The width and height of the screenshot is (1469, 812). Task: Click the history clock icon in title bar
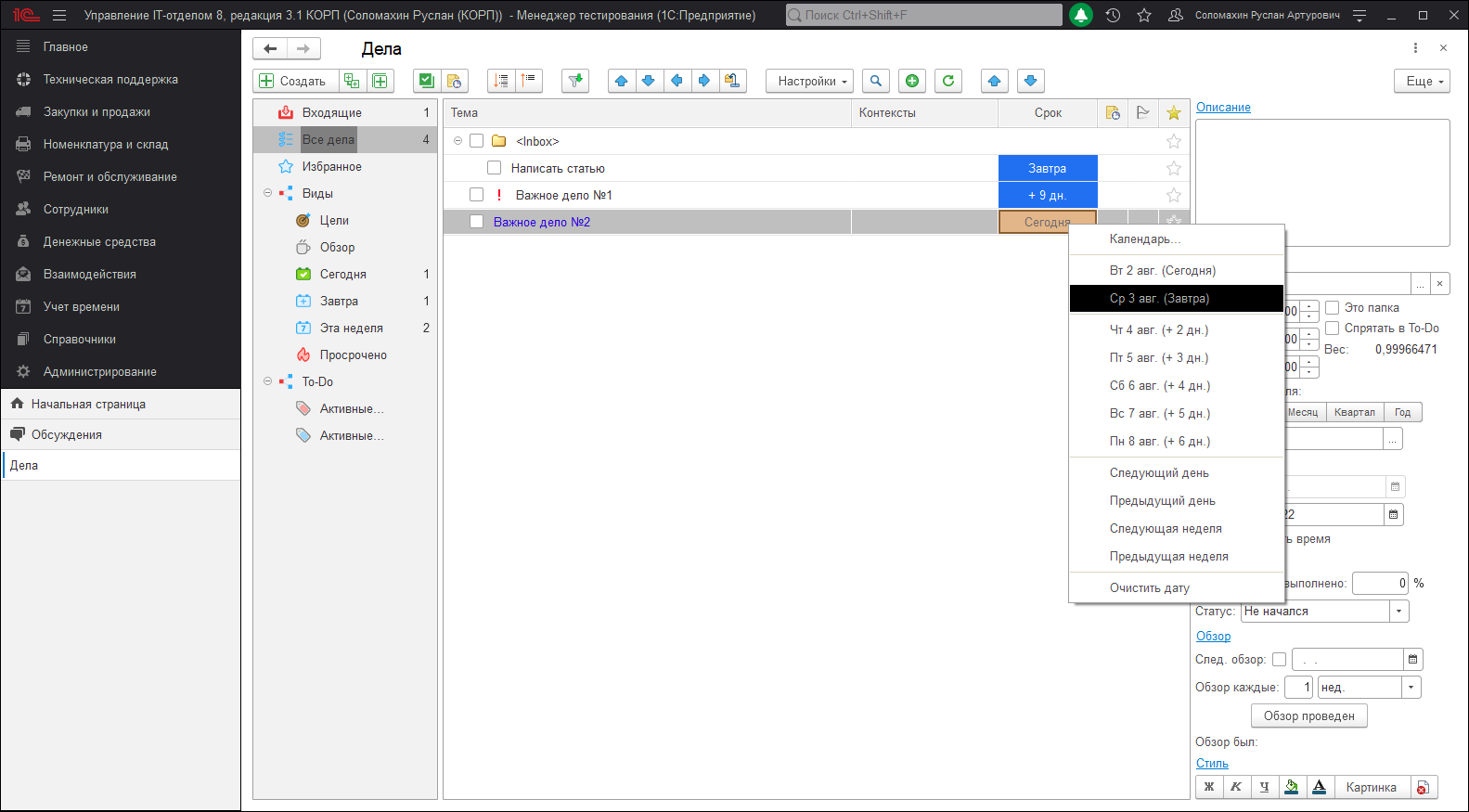coord(1113,15)
